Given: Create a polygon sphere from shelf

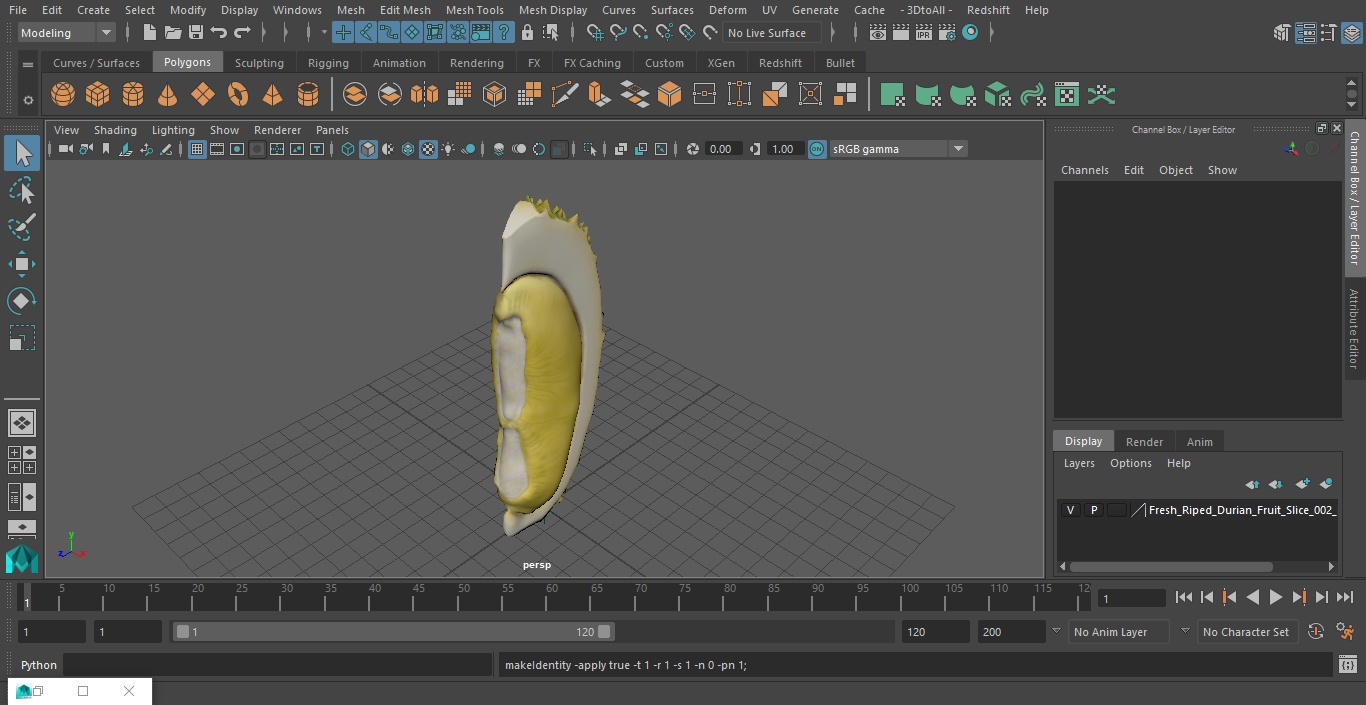Looking at the screenshot, I should coord(63,95).
